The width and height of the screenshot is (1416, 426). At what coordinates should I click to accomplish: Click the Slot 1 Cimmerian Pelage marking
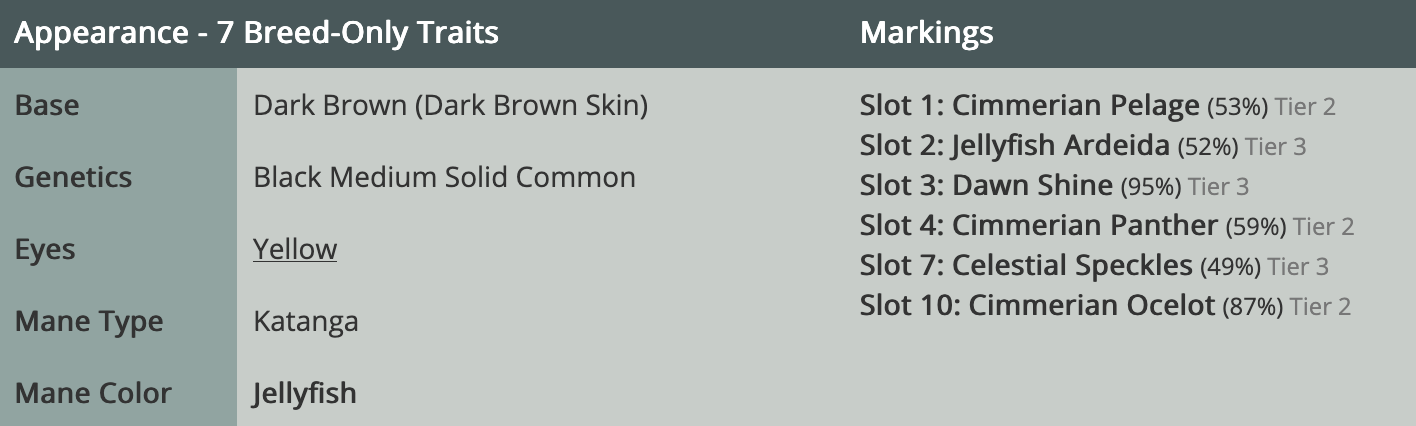tap(1029, 105)
